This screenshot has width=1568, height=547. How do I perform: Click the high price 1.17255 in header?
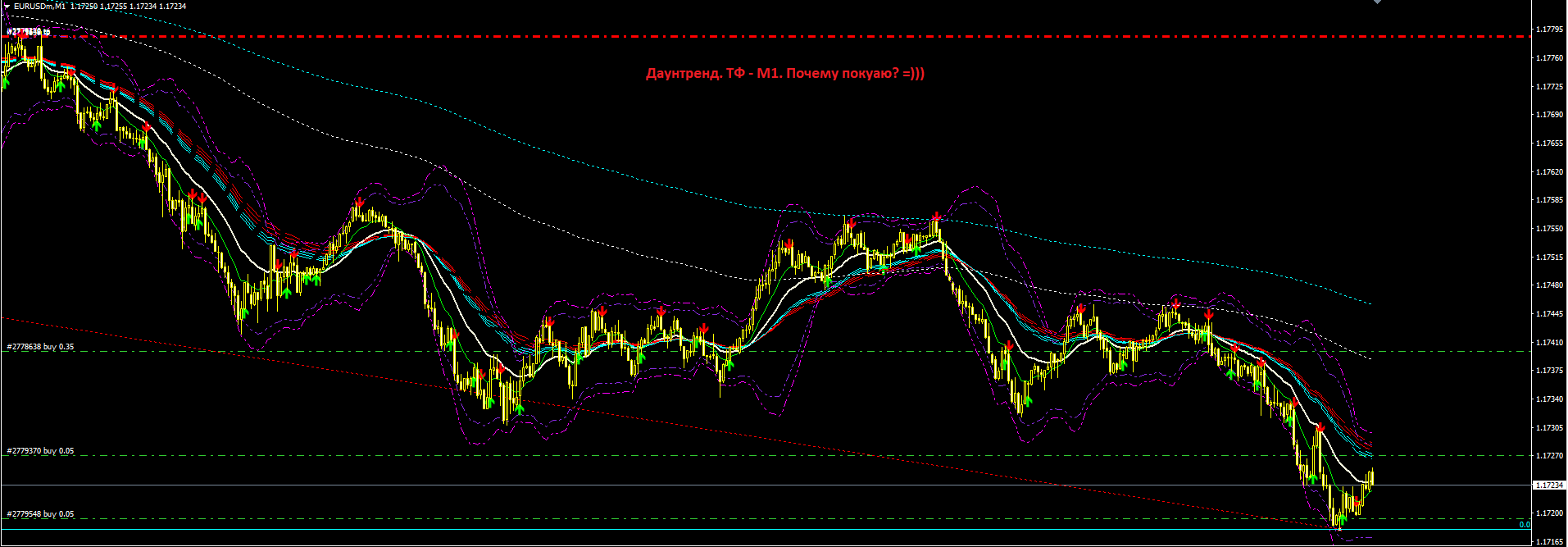coord(113,6)
